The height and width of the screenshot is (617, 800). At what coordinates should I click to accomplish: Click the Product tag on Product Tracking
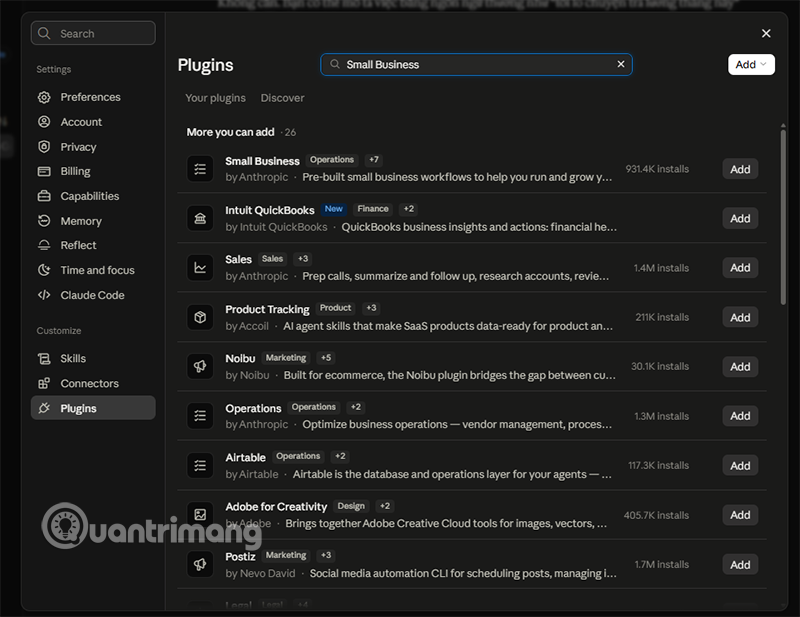335,308
